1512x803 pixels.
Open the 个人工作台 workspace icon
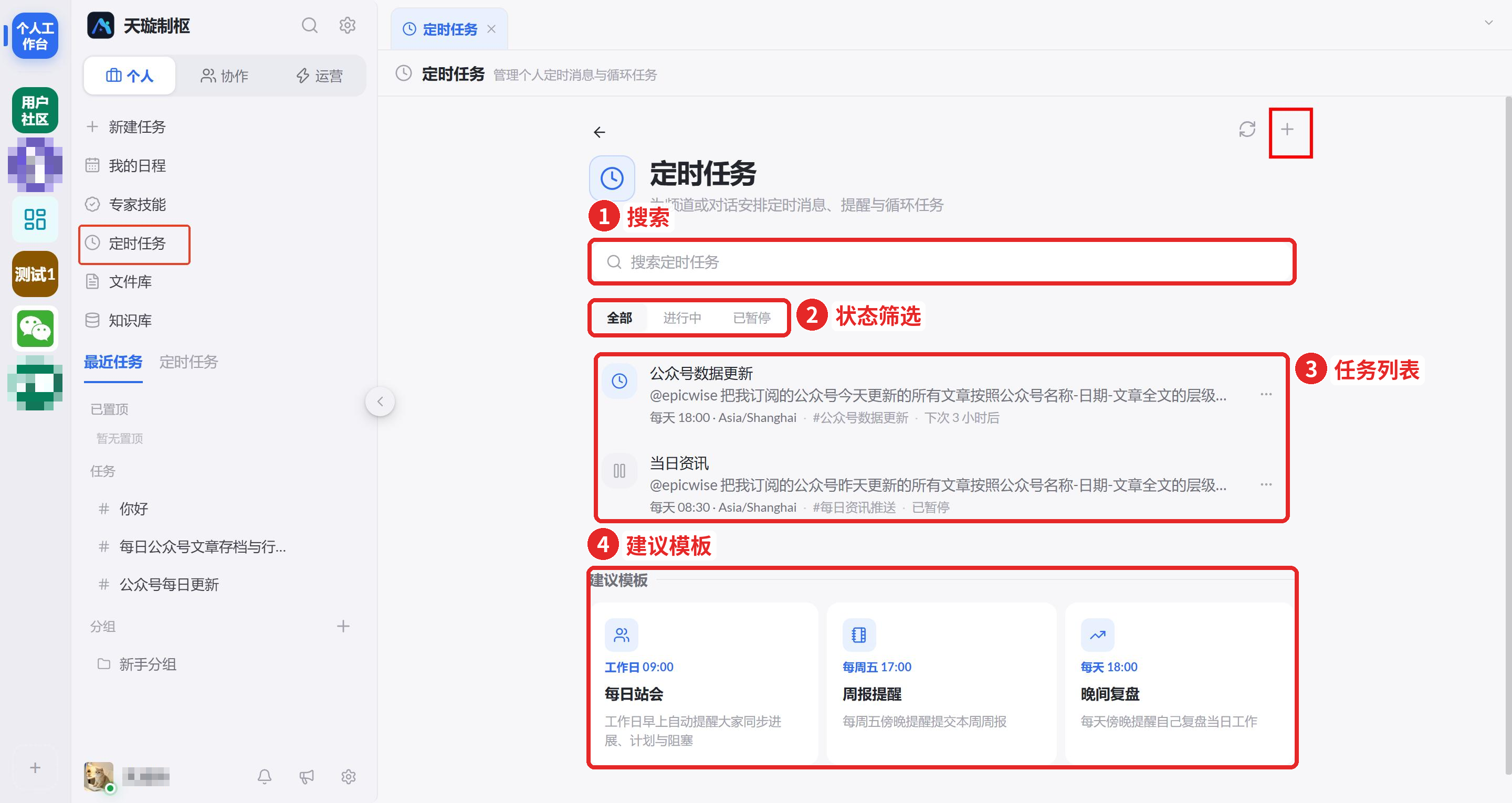pos(35,36)
